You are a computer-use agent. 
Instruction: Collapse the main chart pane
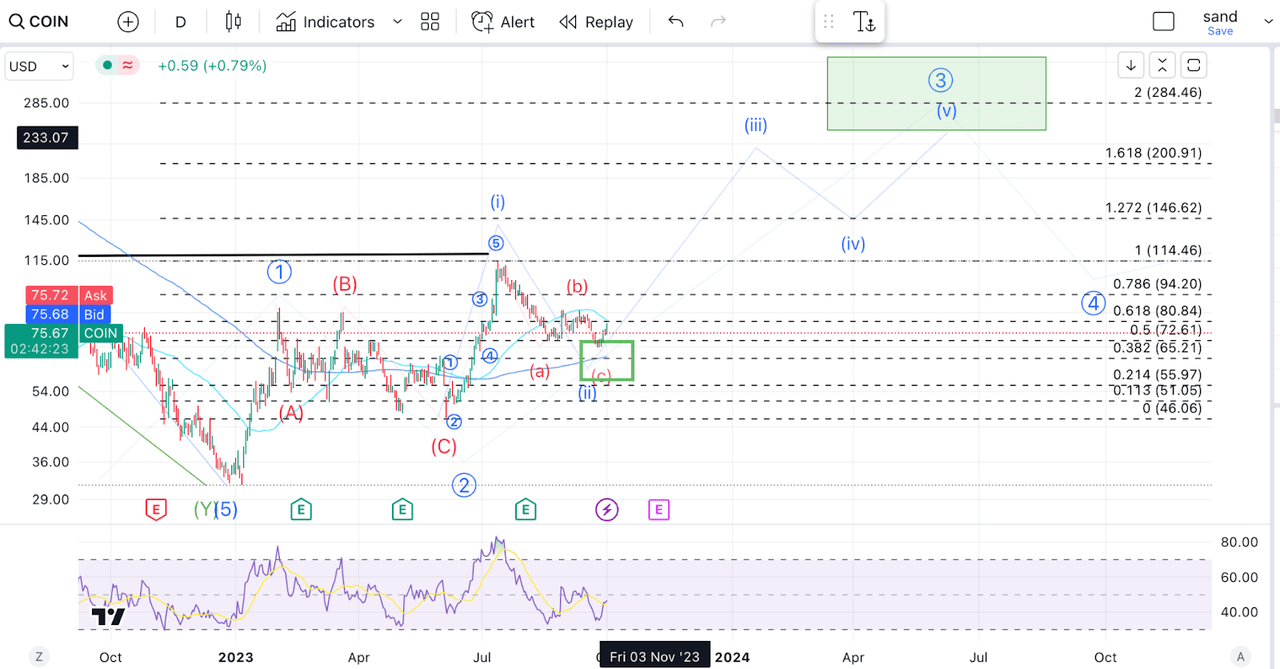tap(1162, 66)
